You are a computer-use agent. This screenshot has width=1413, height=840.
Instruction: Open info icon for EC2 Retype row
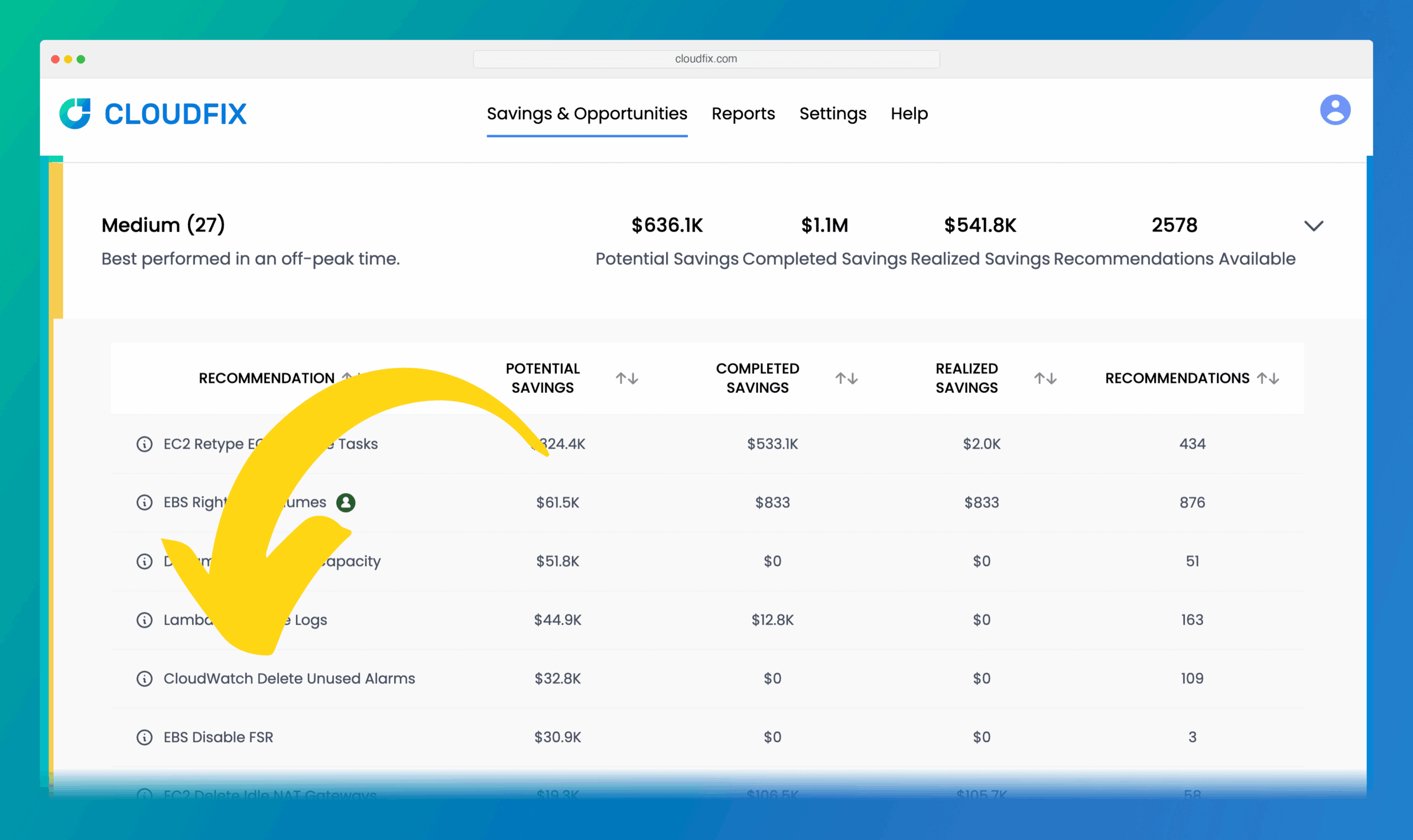145,444
